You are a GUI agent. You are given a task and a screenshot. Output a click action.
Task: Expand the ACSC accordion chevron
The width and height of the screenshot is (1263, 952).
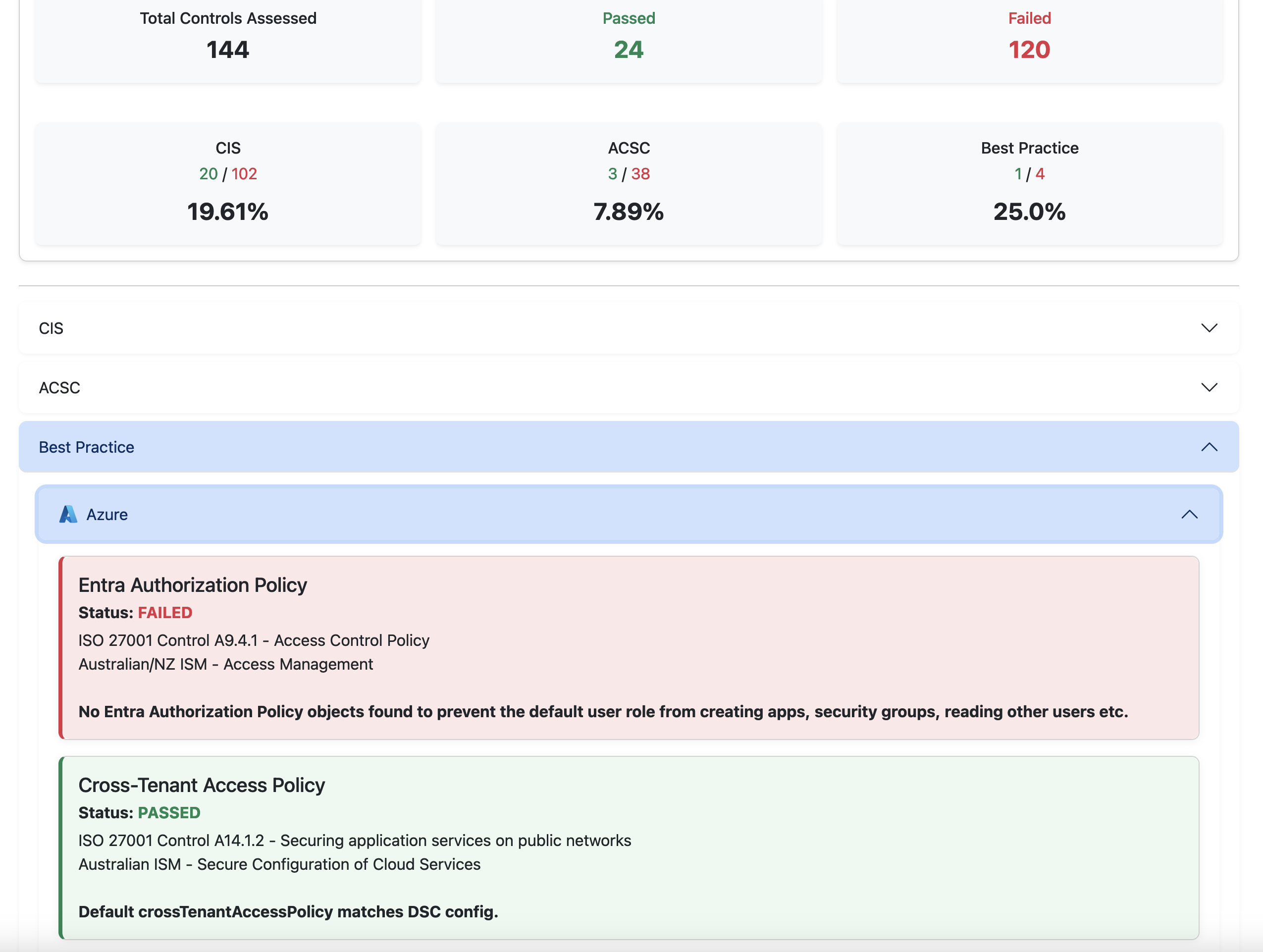pyautogui.click(x=1209, y=387)
